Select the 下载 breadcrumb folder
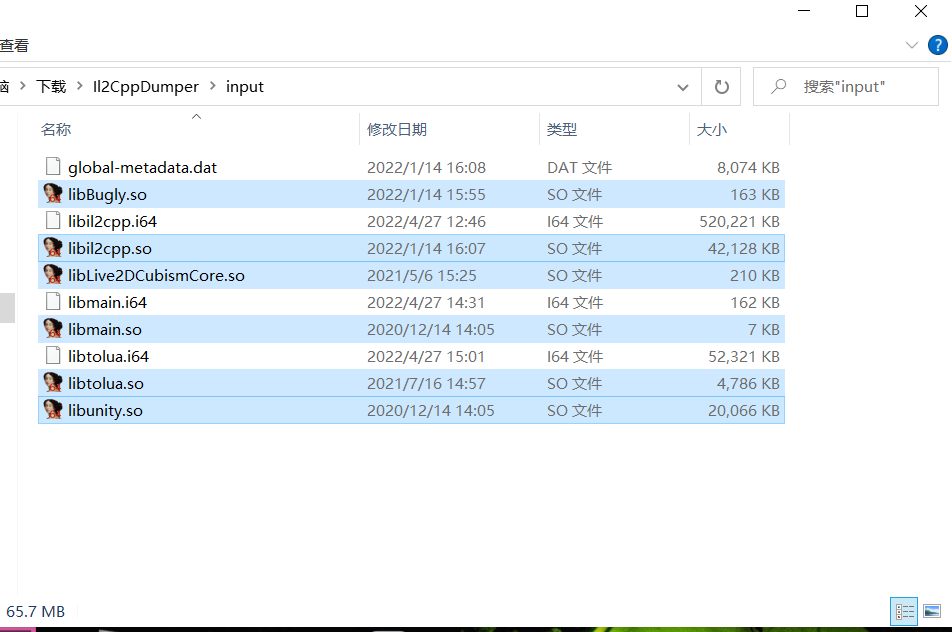The image size is (952, 632). [51, 87]
